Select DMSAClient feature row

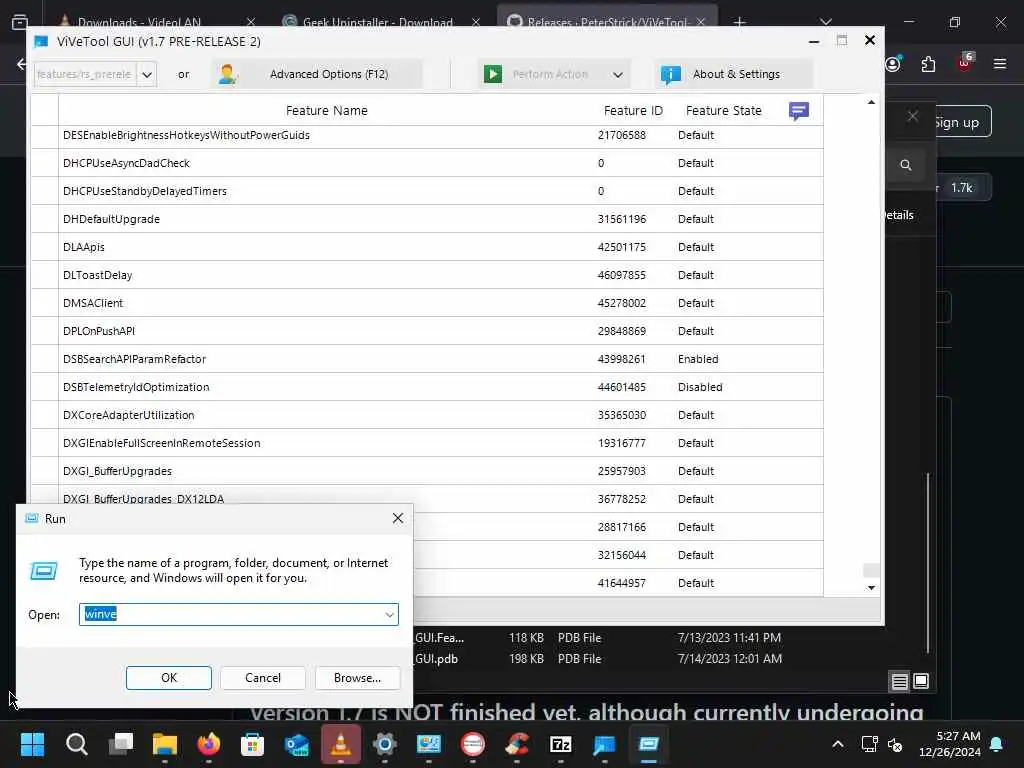[427, 304]
